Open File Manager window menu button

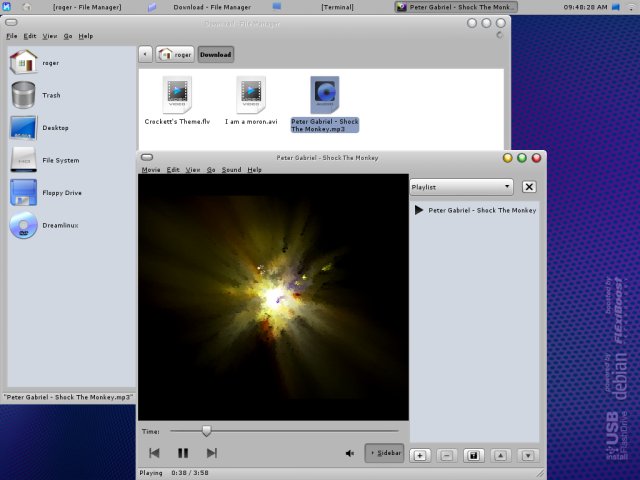click(11, 22)
